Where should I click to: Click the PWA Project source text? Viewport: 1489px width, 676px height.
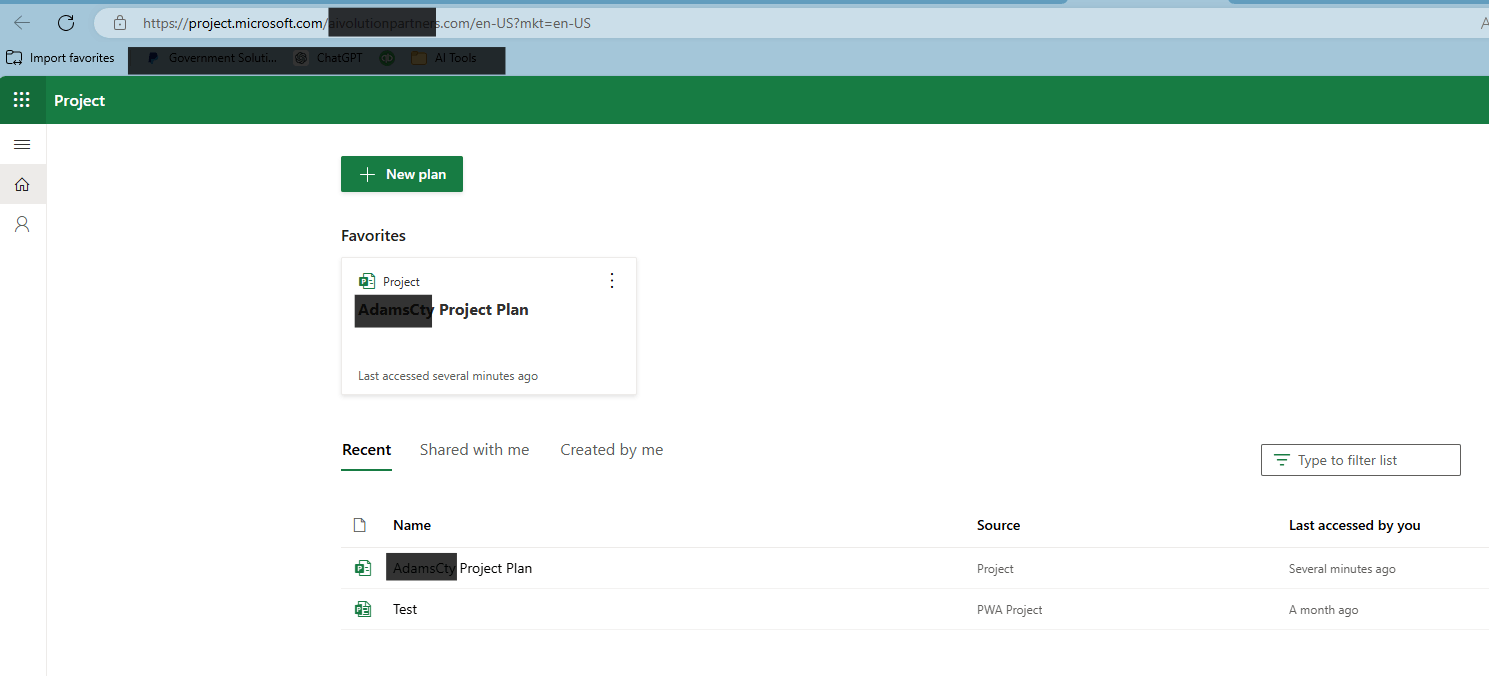pos(1010,610)
